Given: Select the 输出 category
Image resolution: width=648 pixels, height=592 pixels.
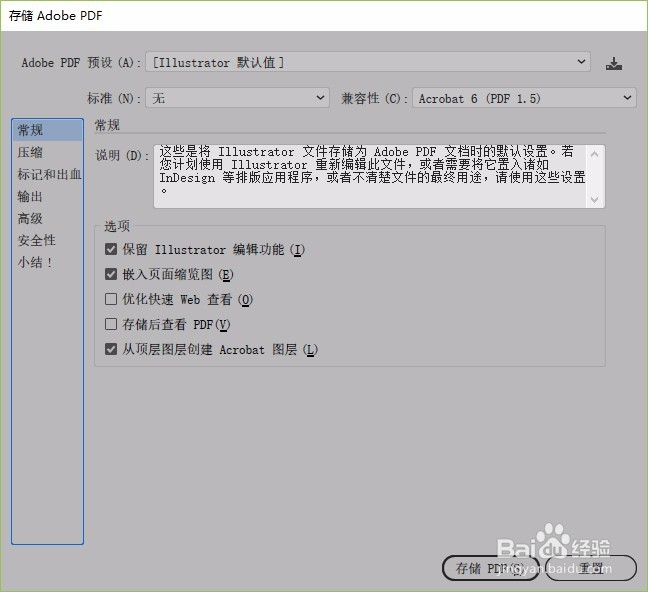Looking at the screenshot, I should coord(48,196).
